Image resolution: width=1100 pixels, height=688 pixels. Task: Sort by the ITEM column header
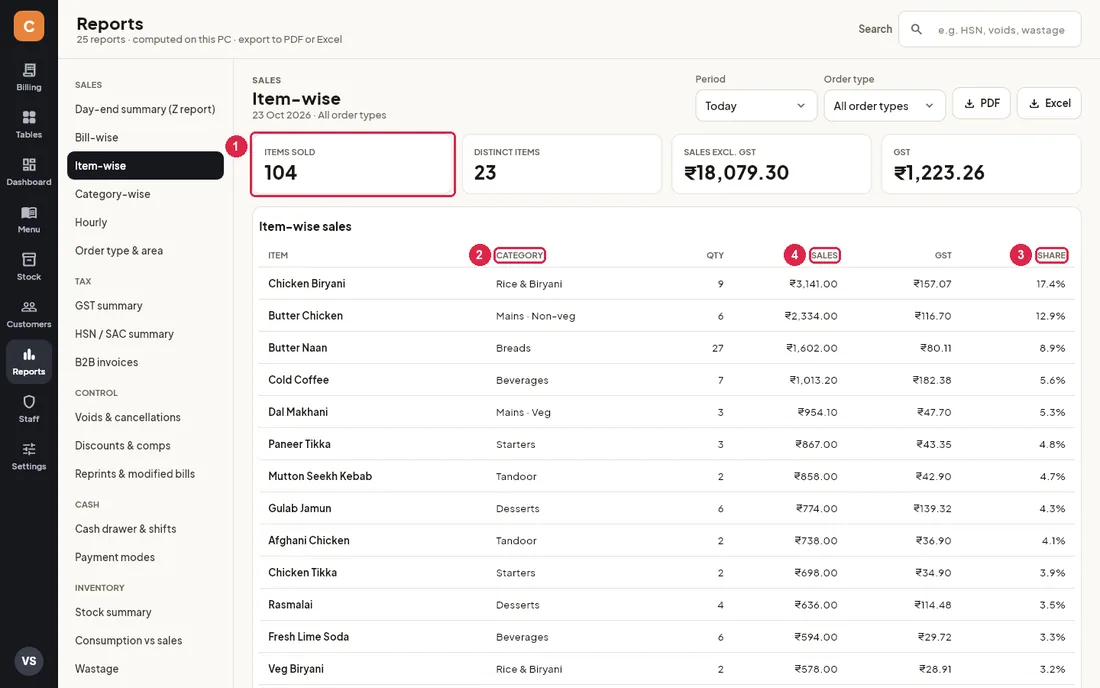278,255
